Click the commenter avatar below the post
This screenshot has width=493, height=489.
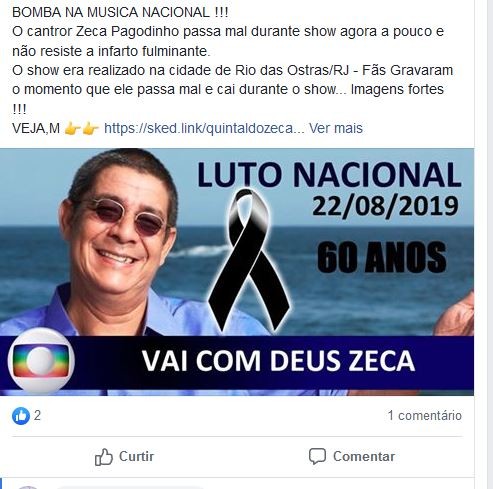click(28, 487)
